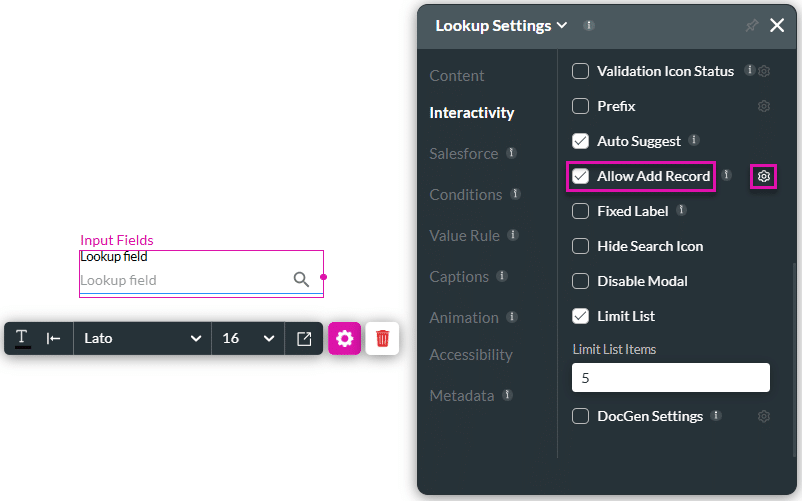Viewport: 802px width, 501px height.
Task: Show info icon beside Conditions tab
Action: [516, 194]
